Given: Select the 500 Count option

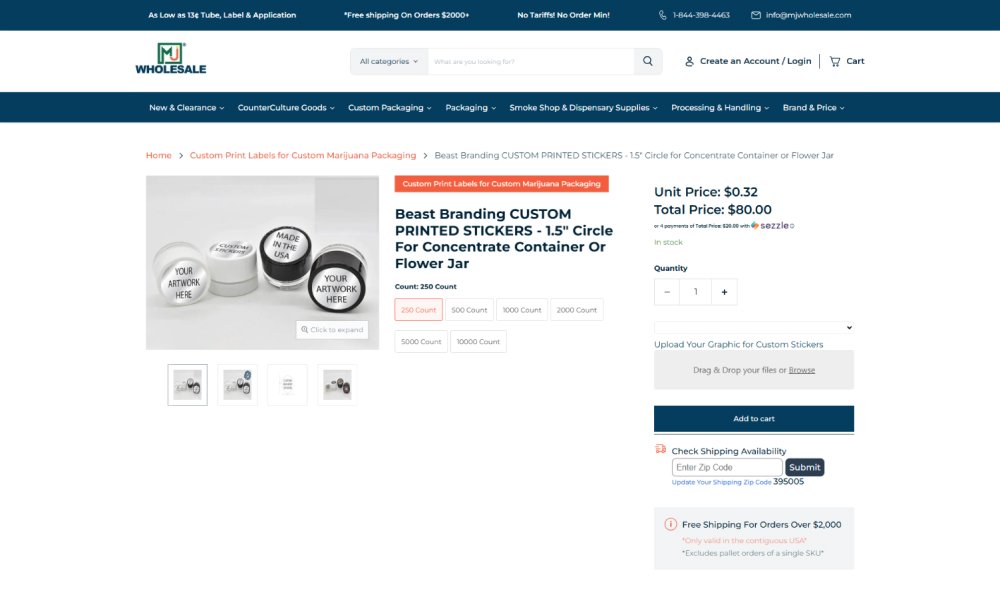Looking at the screenshot, I should tap(469, 310).
